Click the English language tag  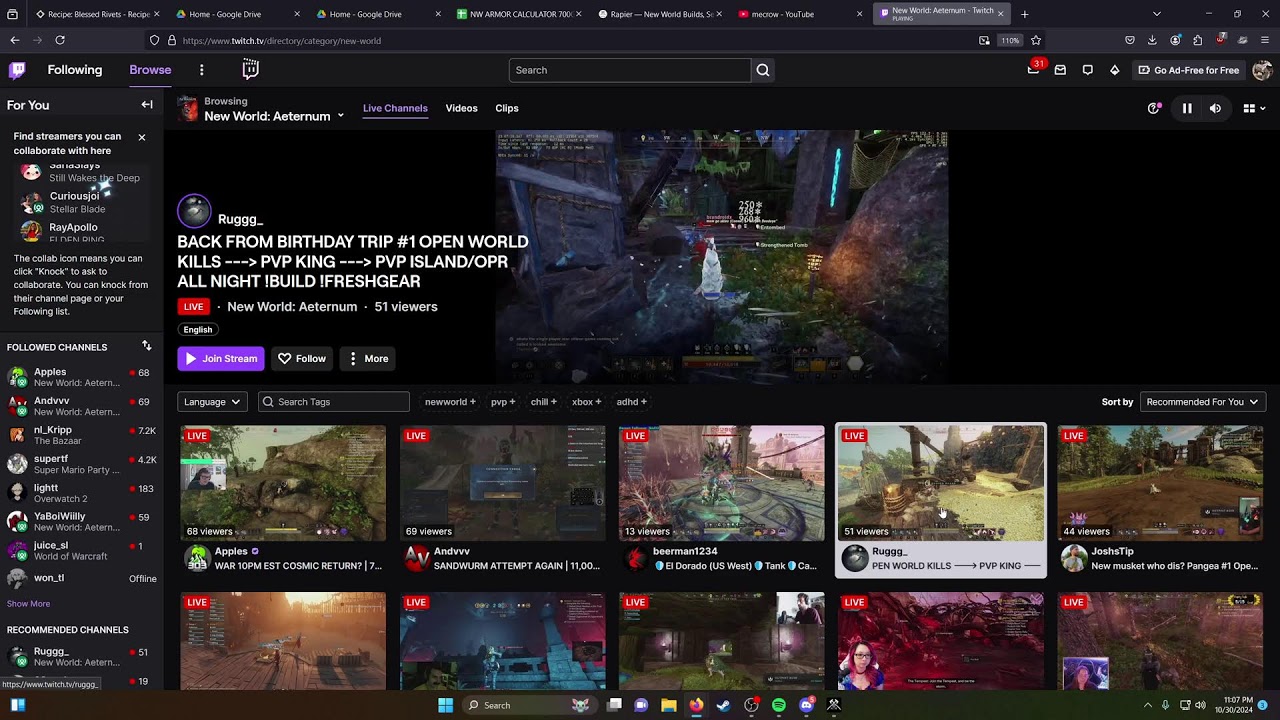click(x=198, y=330)
